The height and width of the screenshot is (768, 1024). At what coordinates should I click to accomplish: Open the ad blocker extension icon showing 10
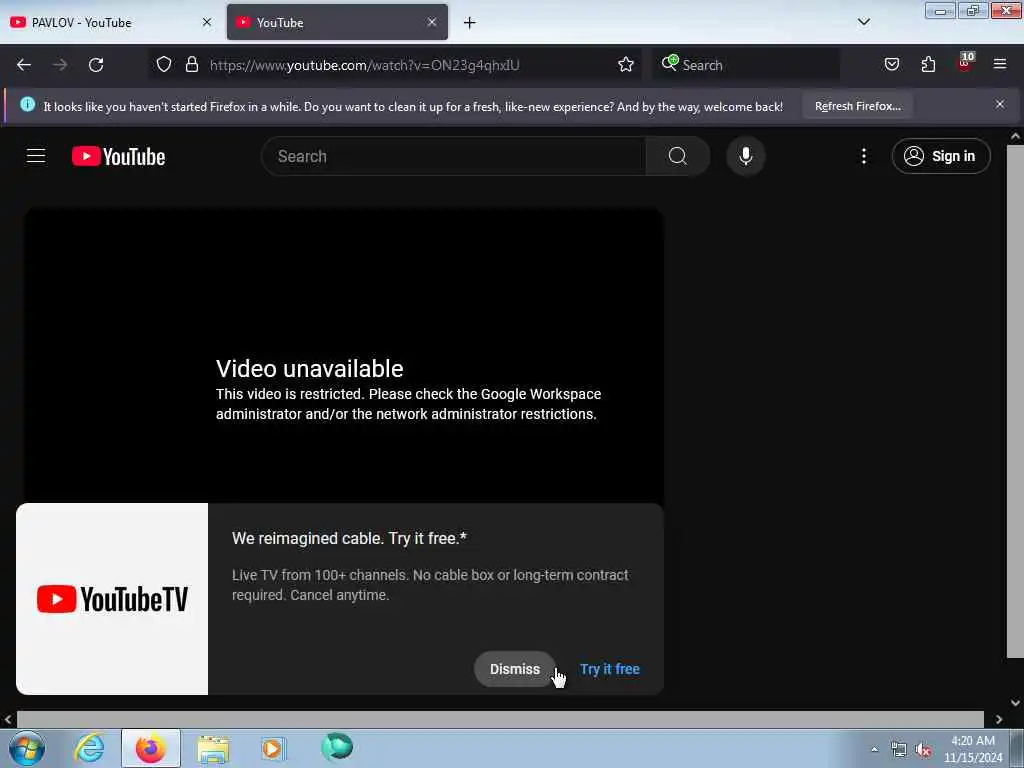point(965,63)
